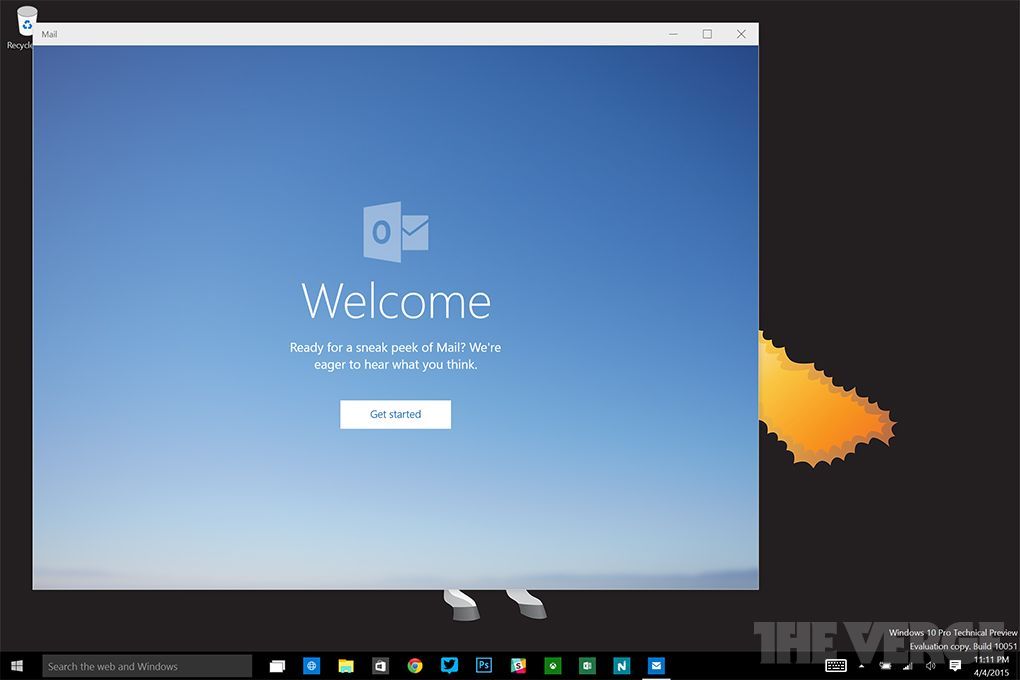
Task: Open the volume control
Action: 929,665
